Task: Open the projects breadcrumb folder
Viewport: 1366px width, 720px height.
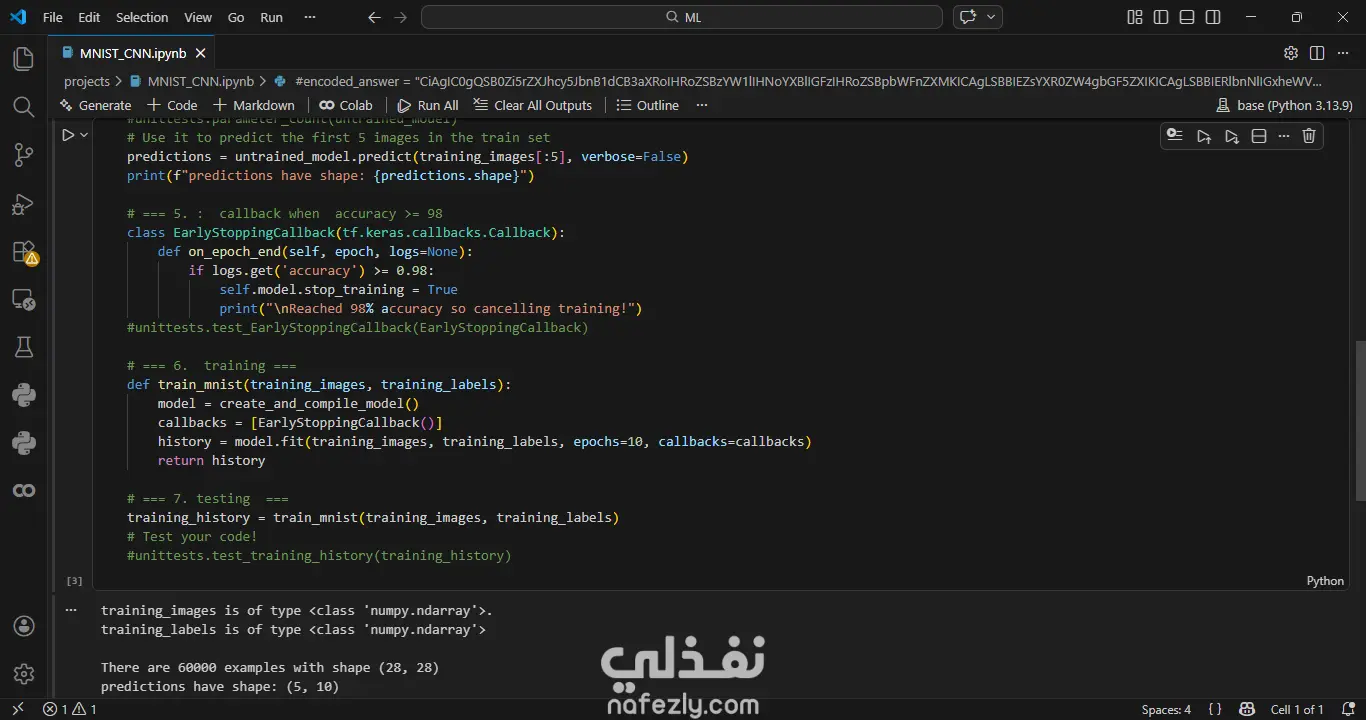Action: tap(87, 81)
